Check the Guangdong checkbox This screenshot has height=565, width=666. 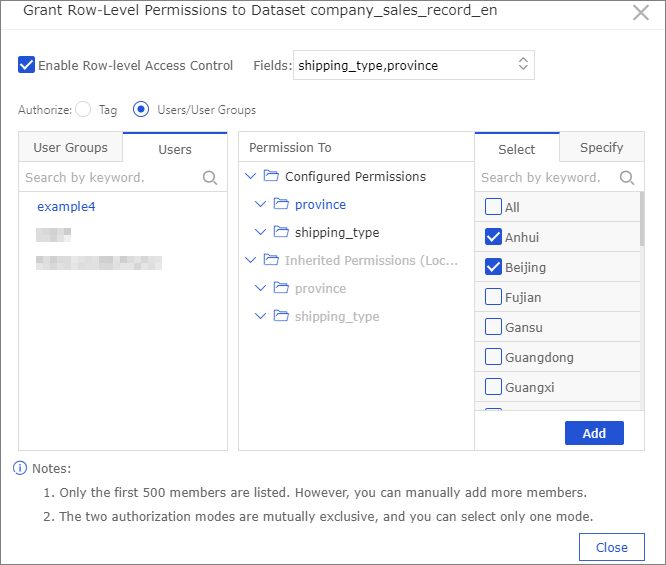point(493,357)
